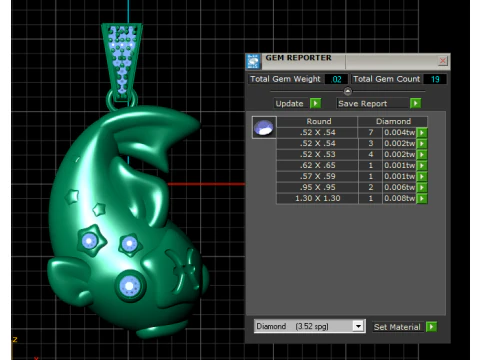
Task: Click green arrow in the .52 X .53 row
Action: pyautogui.click(x=422, y=155)
